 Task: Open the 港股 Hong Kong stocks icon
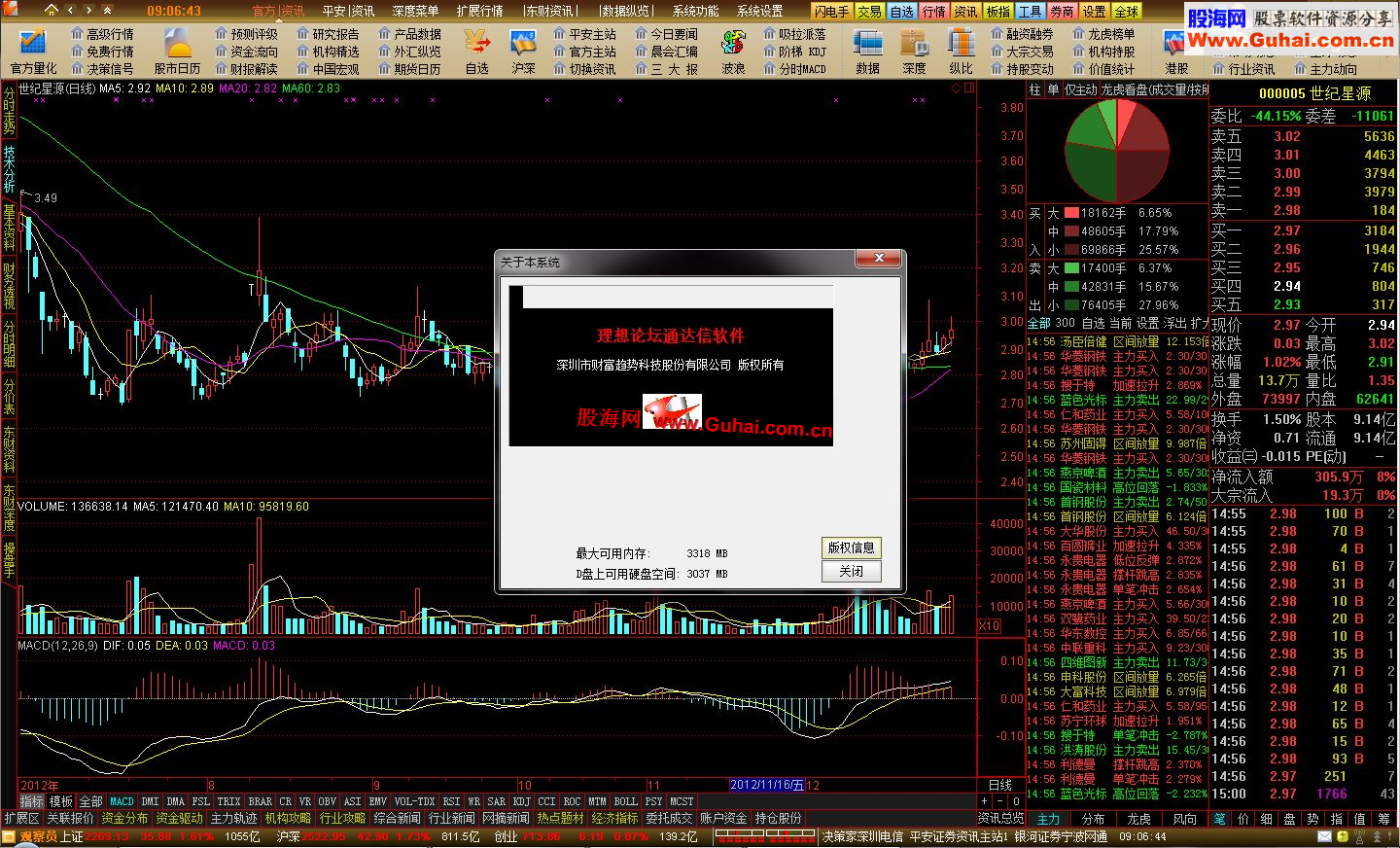[x=1174, y=43]
